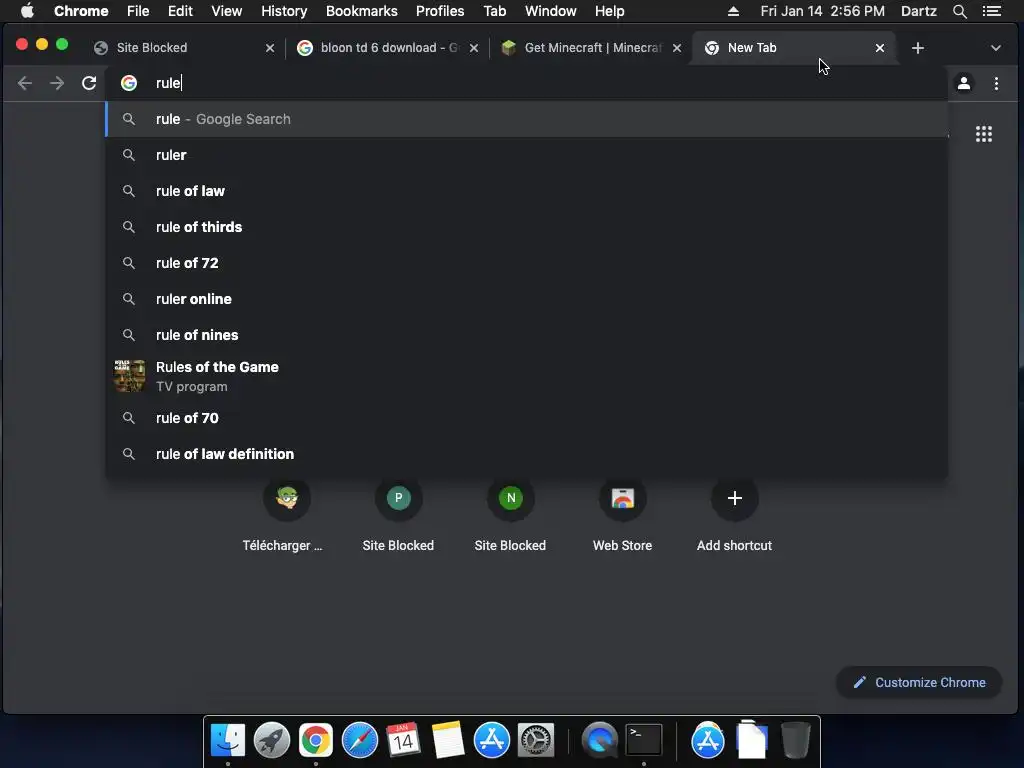Open QuickTime Player from the Dock

[600, 740]
